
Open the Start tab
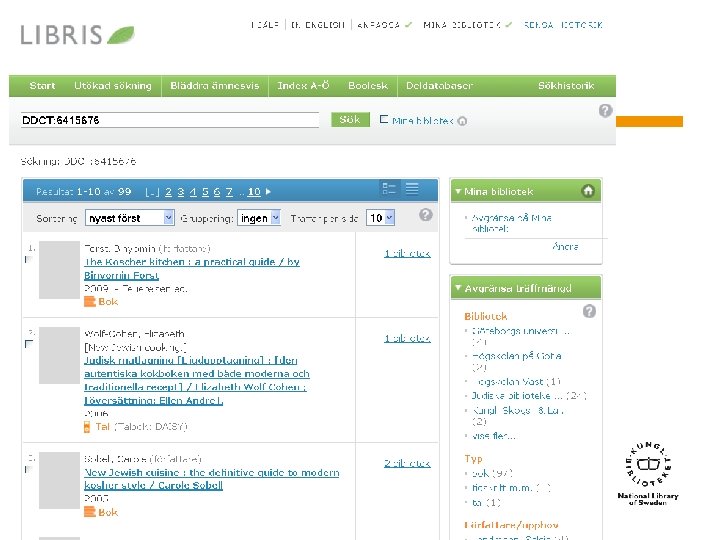(x=42, y=86)
